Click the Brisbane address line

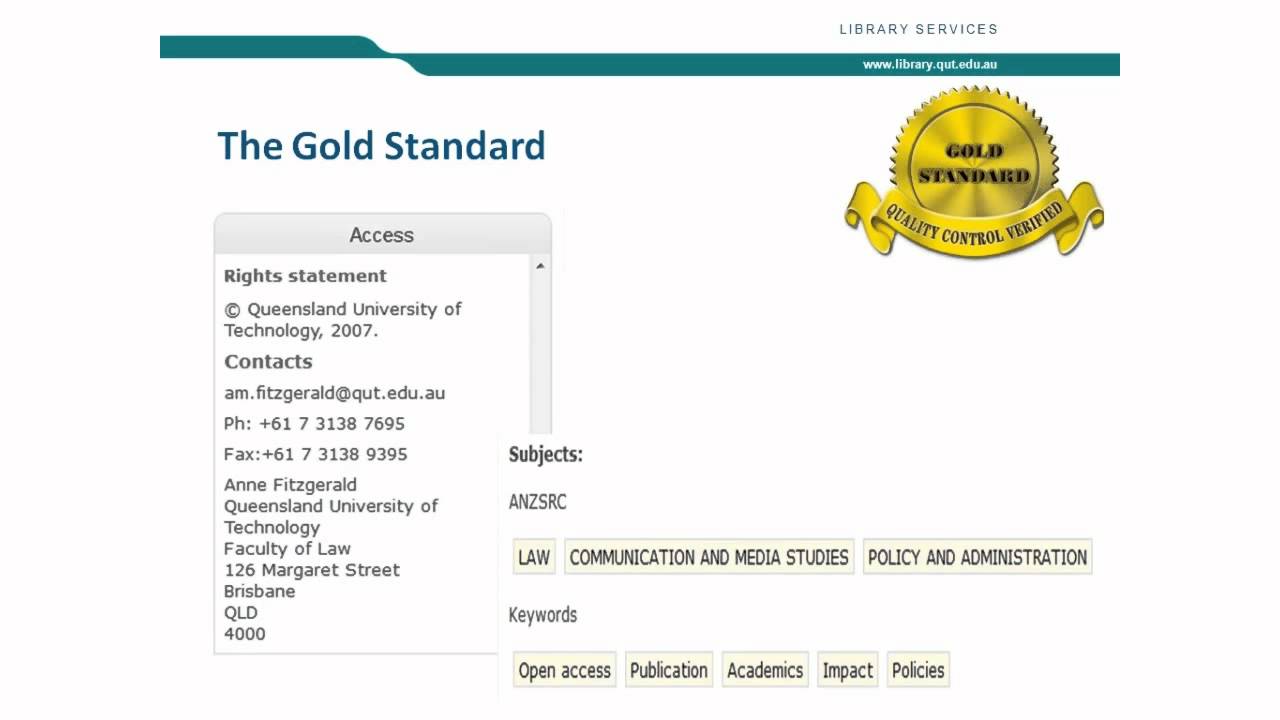point(260,591)
